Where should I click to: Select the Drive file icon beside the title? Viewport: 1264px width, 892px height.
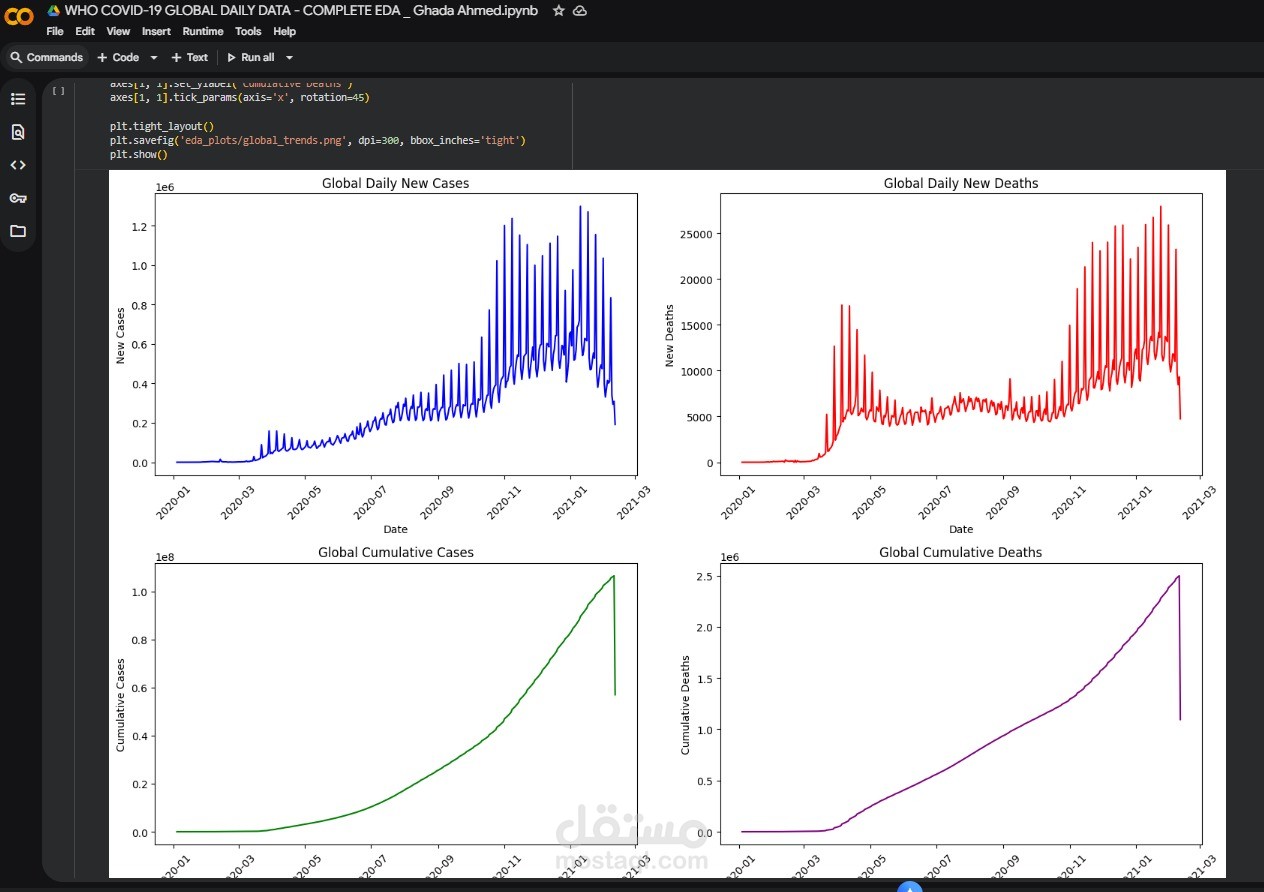tap(51, 10)
